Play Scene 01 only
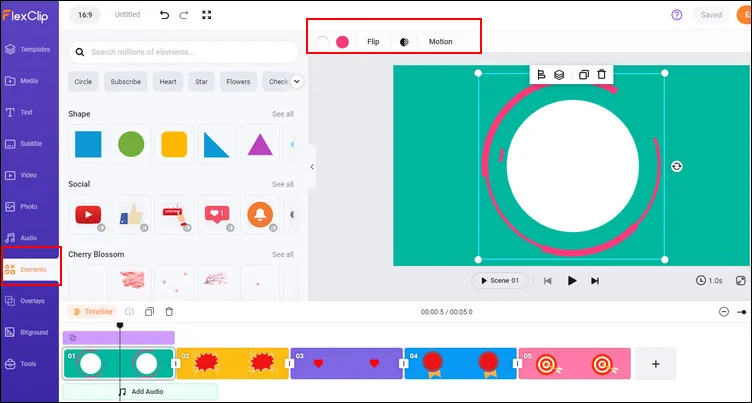The image size is (752, 403). [500, 281]
